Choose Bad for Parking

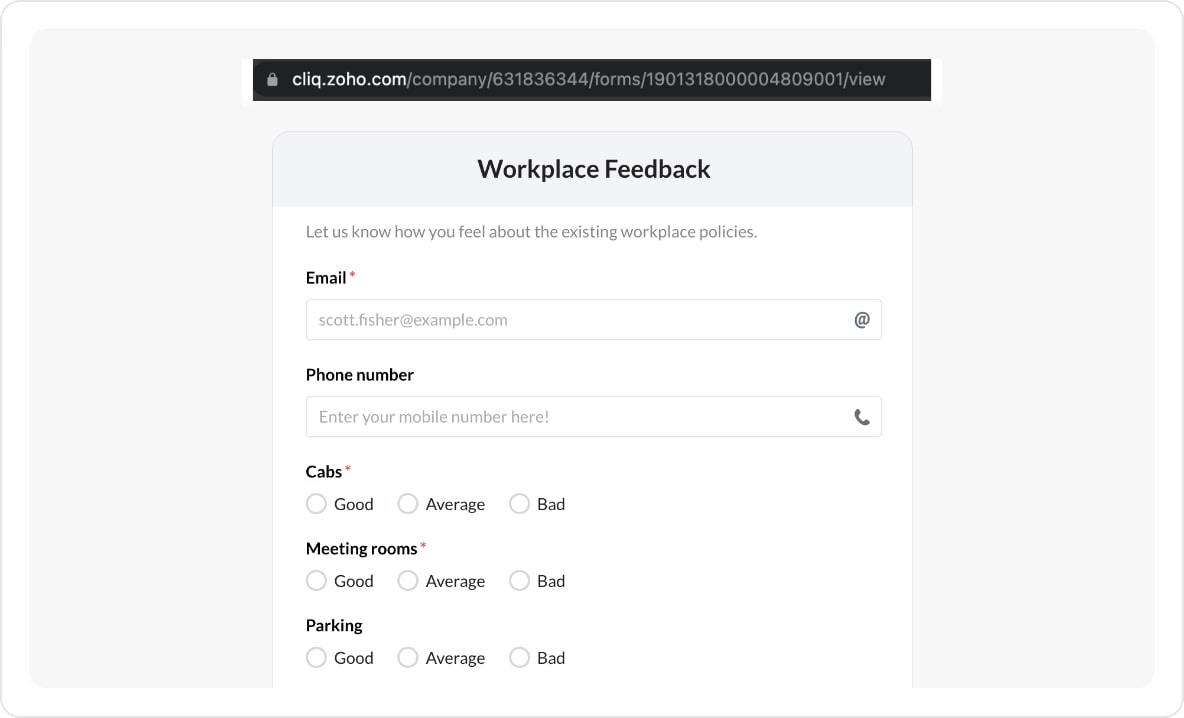tap(519, 658)
